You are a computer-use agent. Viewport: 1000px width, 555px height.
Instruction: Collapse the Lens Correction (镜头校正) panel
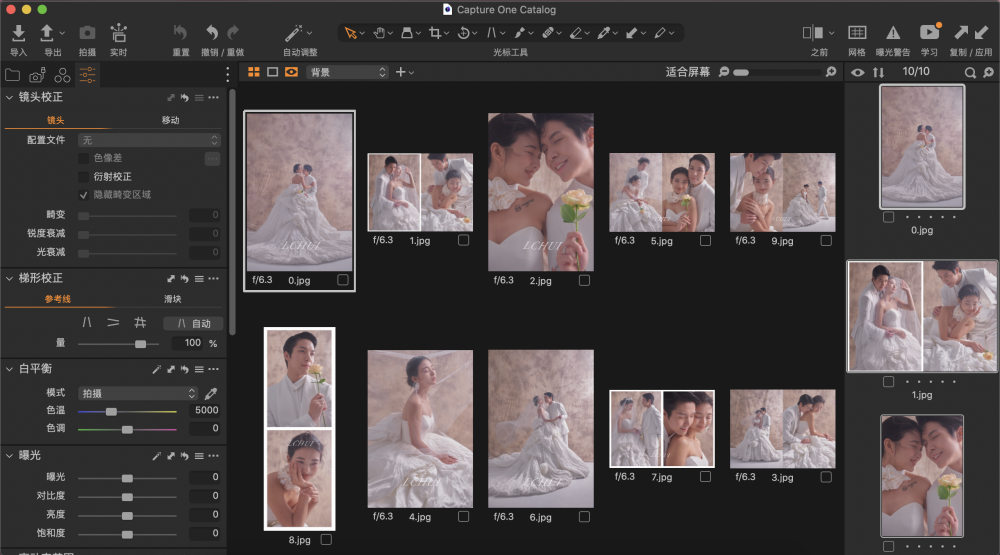point(10,97)
